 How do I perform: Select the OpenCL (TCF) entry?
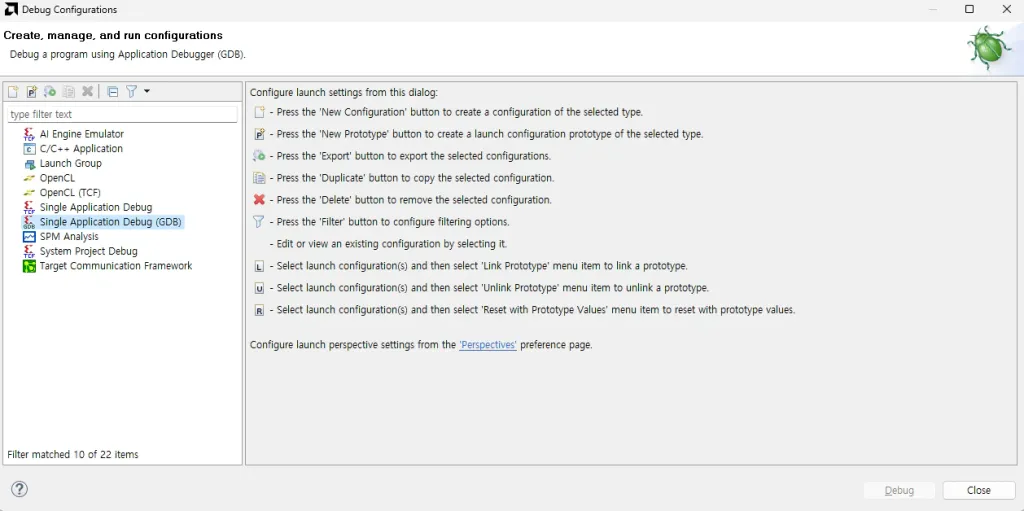point(70,193)
